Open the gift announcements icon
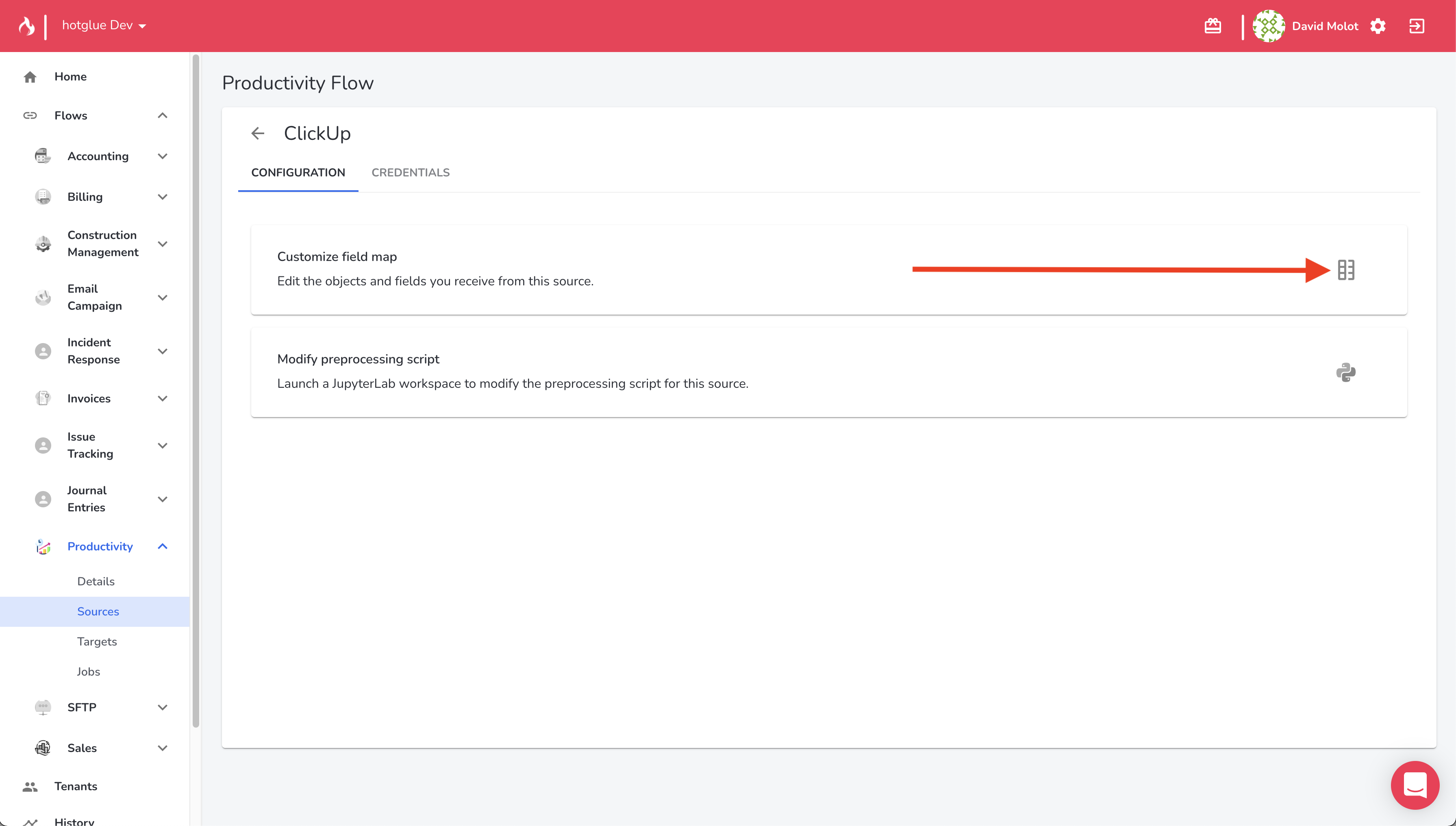This screenshot has width=1456, height=826. tap(1213, 26)
